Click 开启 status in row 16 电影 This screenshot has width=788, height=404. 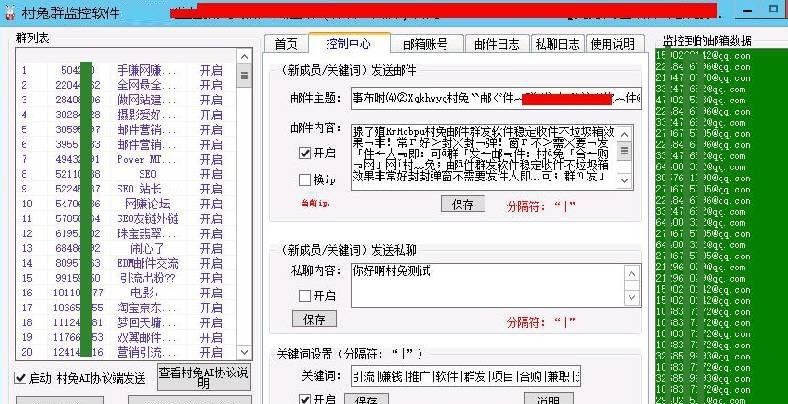click(211, 292)
